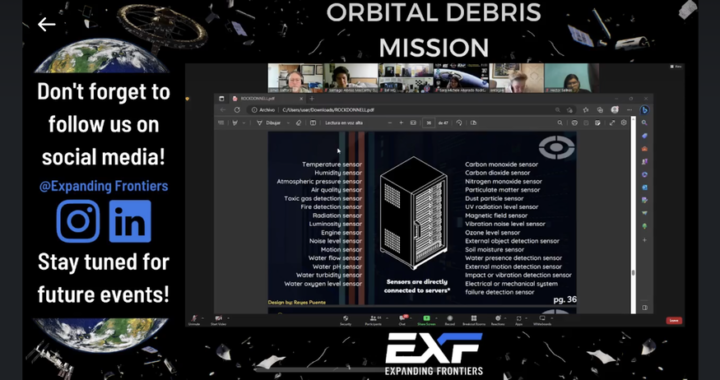Expand the arrow next to Chat
Viewport: 720px width, 380px height.
(x=411, y=318)
